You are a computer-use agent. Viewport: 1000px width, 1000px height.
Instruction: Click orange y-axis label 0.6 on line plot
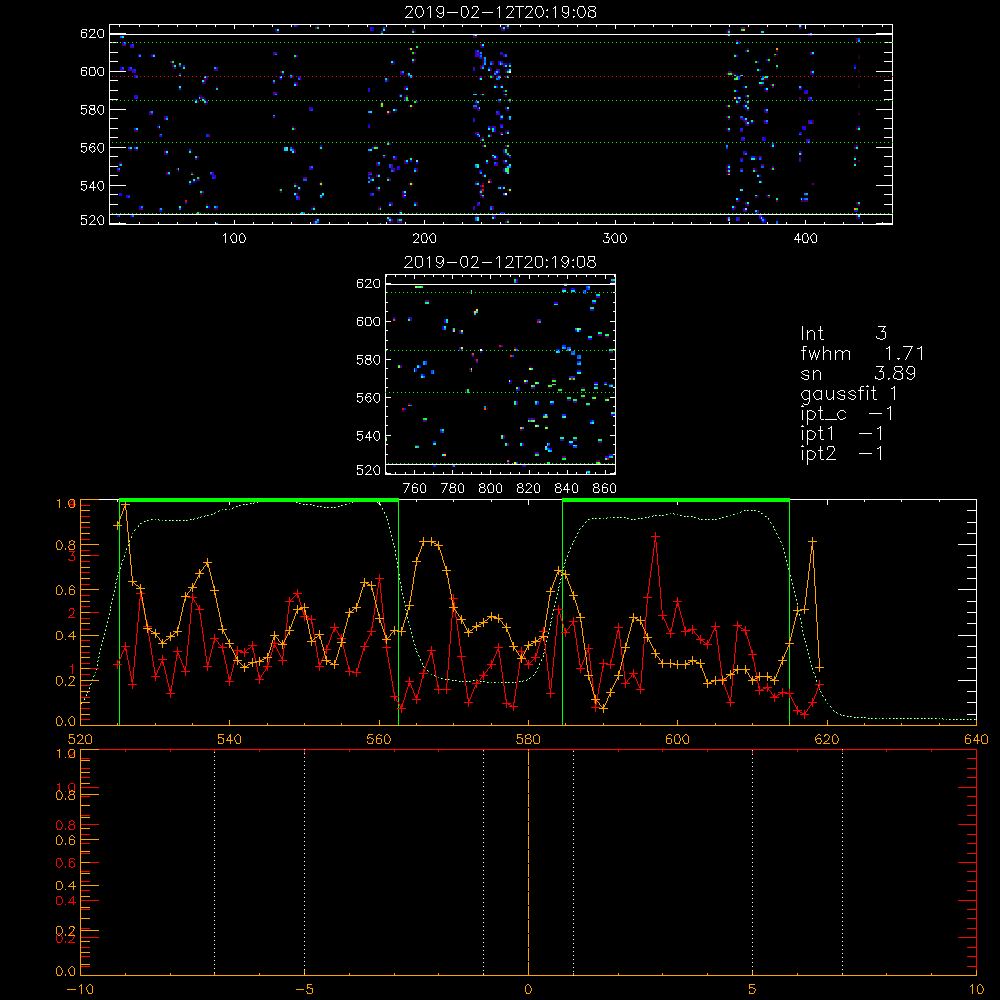(66, 591)
